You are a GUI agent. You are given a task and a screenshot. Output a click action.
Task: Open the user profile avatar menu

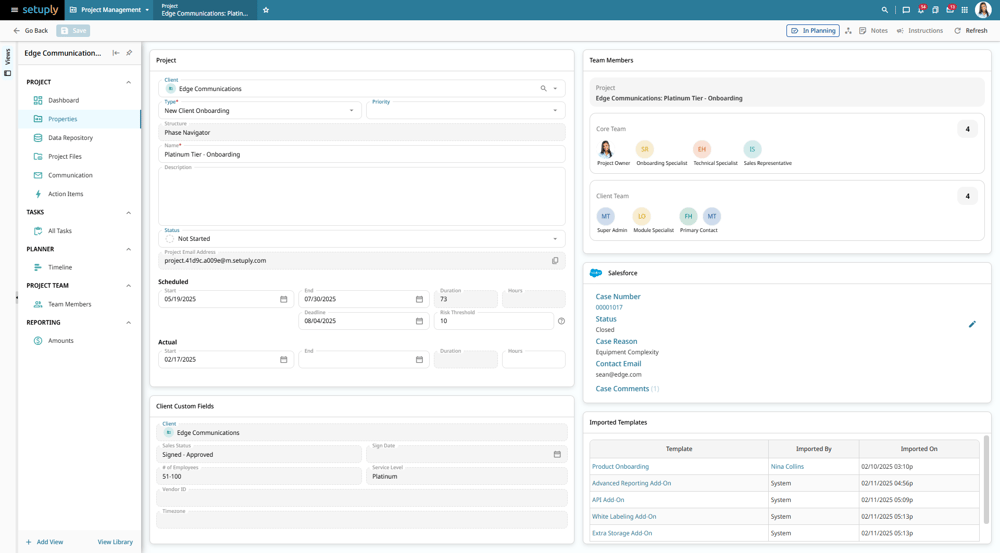983,10
